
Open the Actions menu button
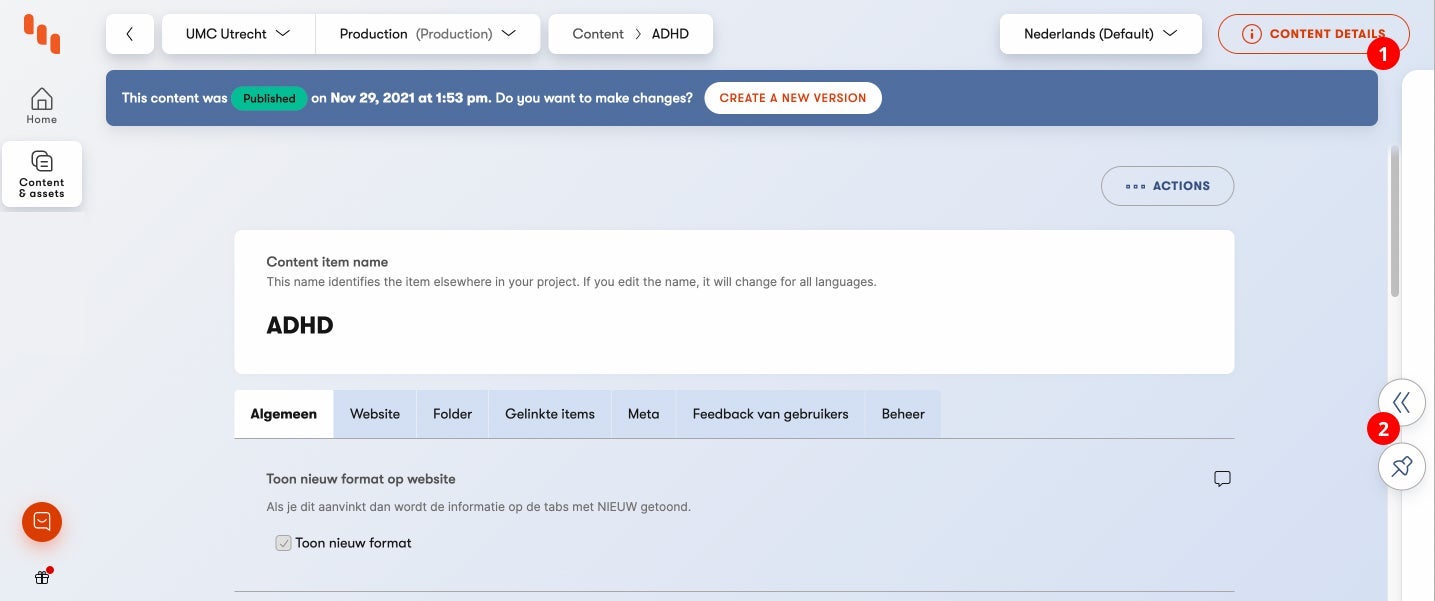tap(1167, 186)
